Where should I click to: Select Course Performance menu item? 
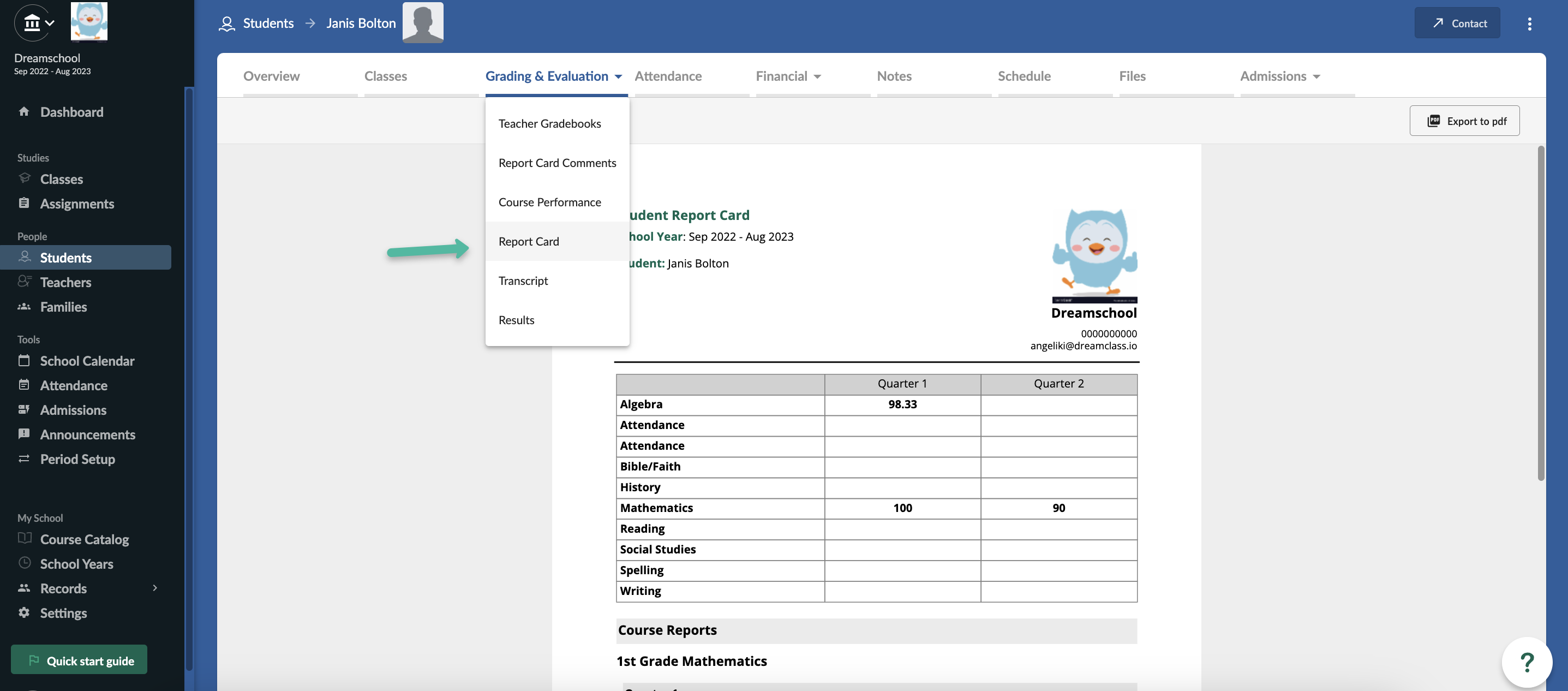557,202
